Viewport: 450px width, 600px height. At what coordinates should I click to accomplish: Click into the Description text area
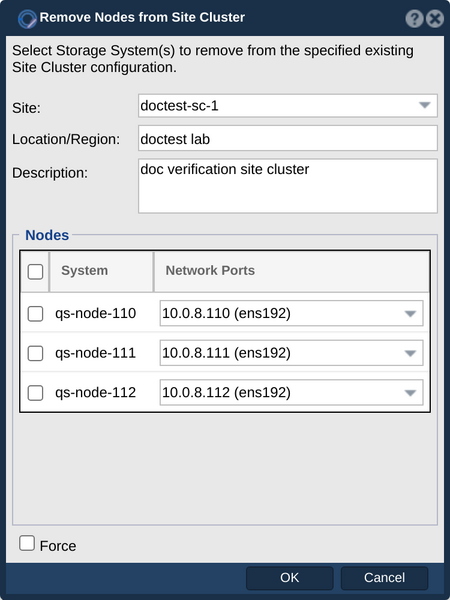pyautogui.click(x=287, y=186)
